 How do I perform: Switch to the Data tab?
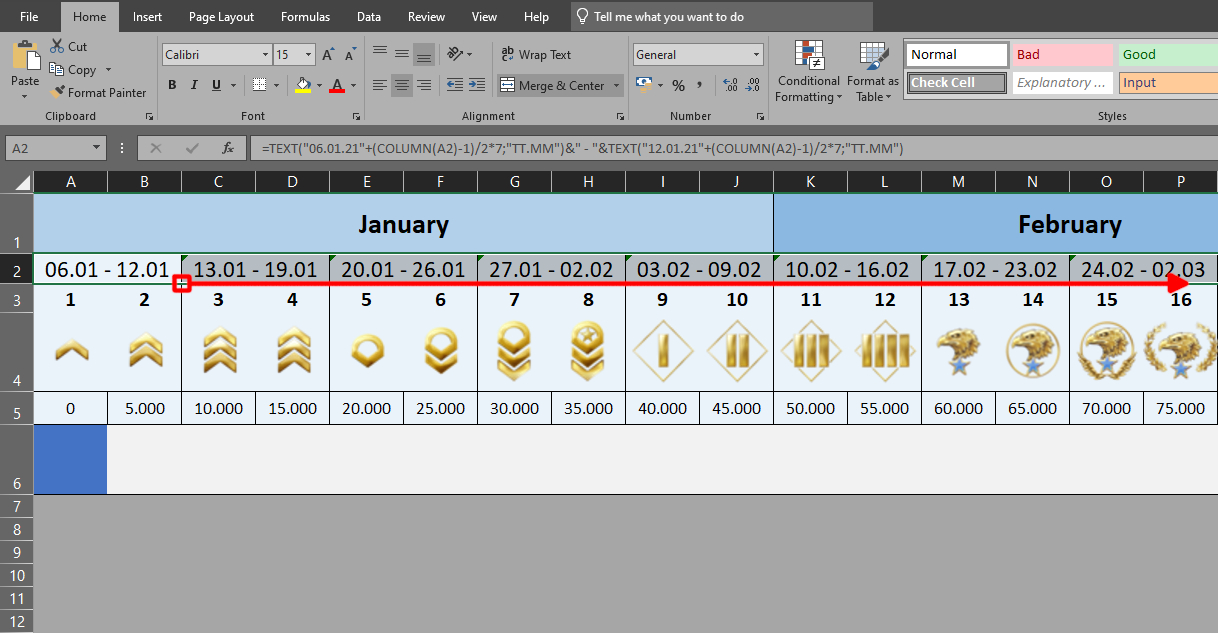tap(369, 17)
